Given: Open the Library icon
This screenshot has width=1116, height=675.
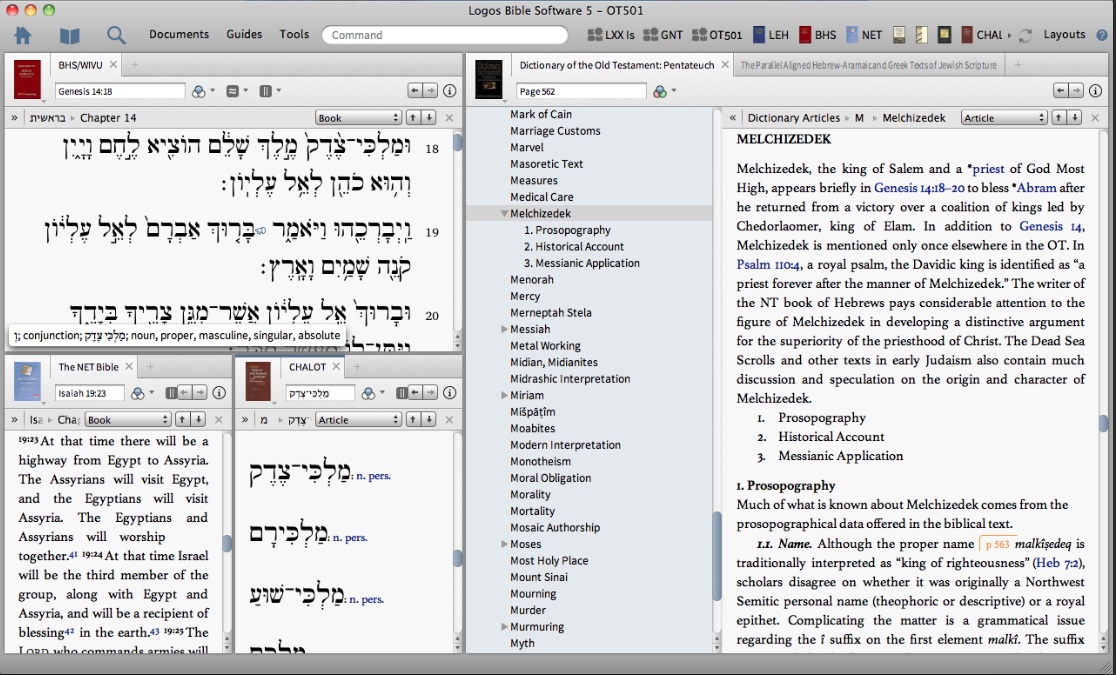Looking at the screenshot, I should coord(69,36).
